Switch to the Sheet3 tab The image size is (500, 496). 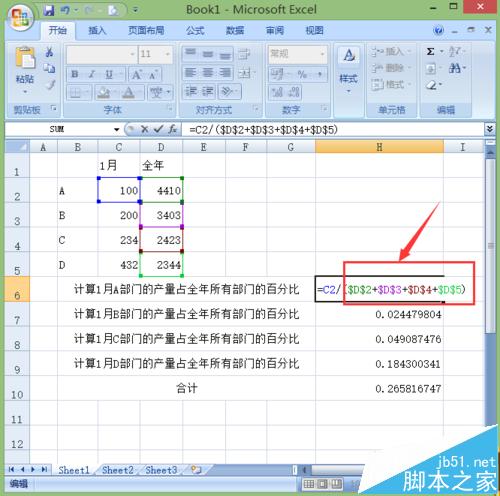[161, 470]
